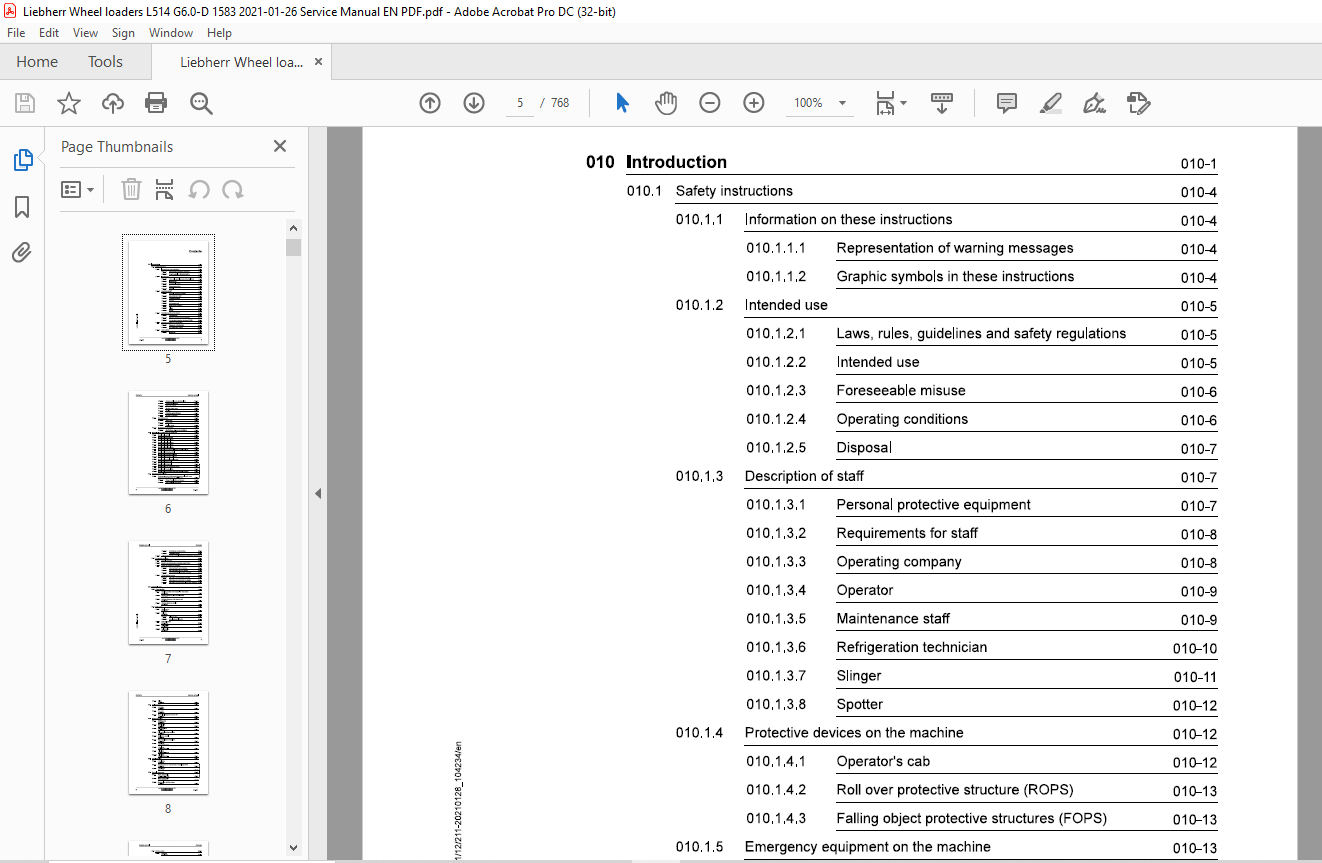Close the Page Thumbnails panel
Viewport: 1322px width, 863px height.
coord(280,146)
